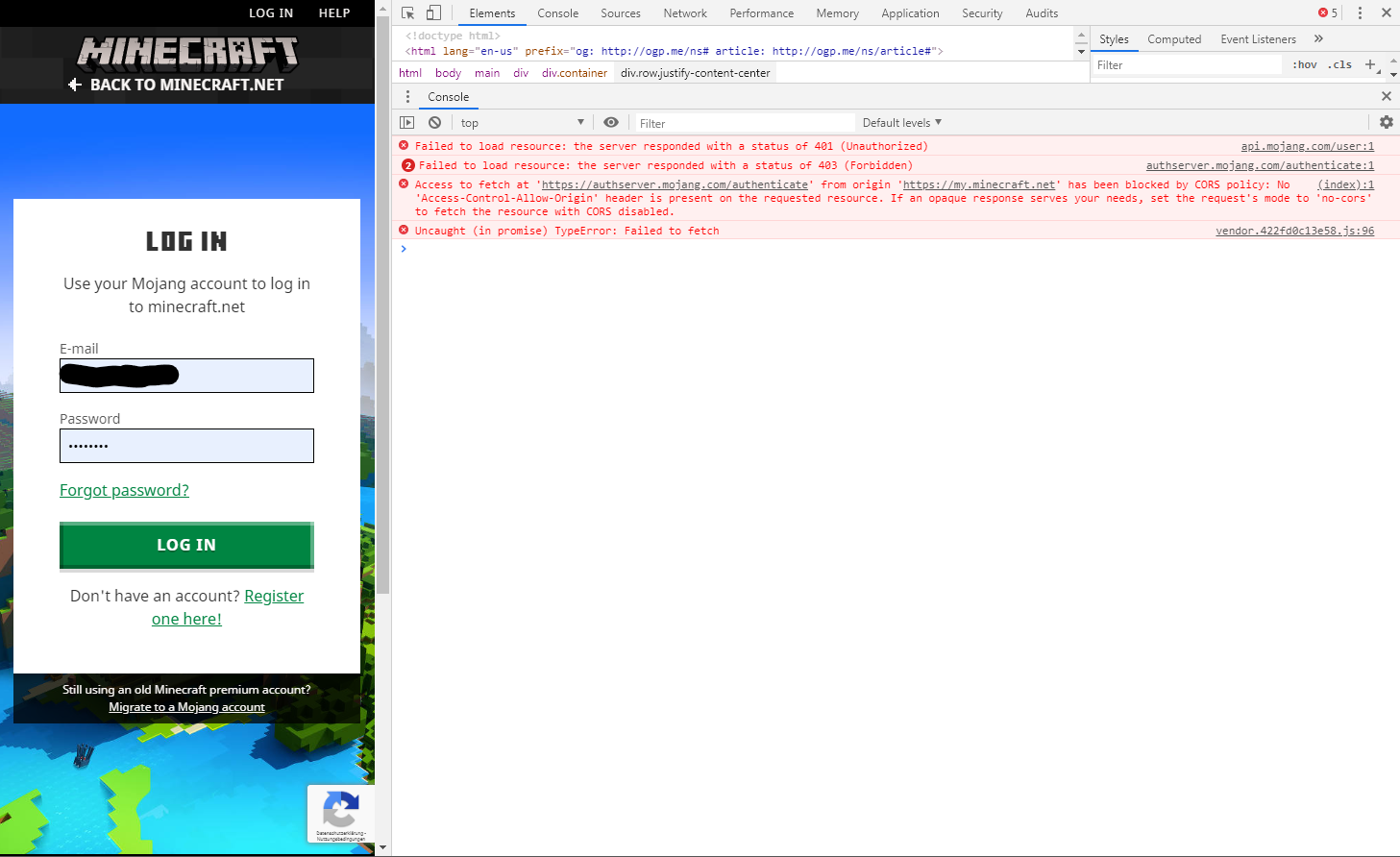Click HELP in the site header

[334, 13]
